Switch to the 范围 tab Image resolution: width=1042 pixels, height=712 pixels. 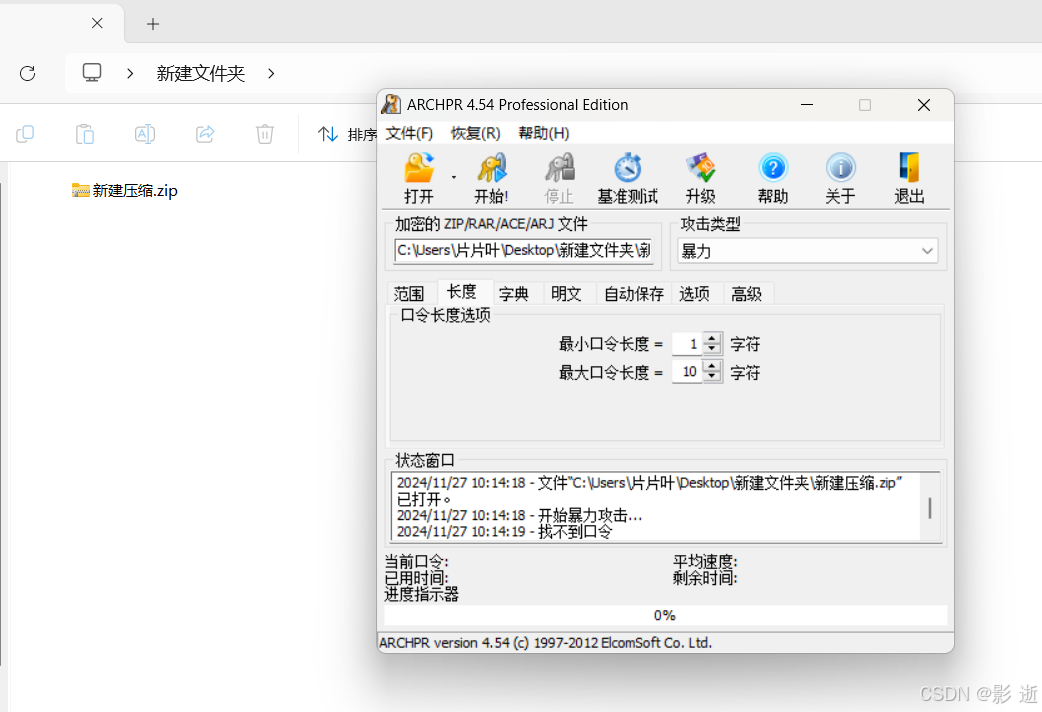click(409, 294)
